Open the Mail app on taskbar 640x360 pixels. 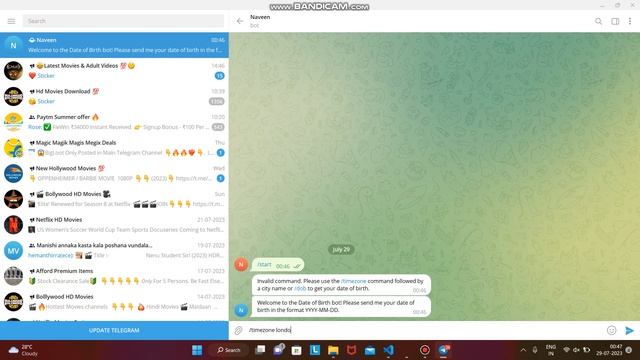click(370, 350)
